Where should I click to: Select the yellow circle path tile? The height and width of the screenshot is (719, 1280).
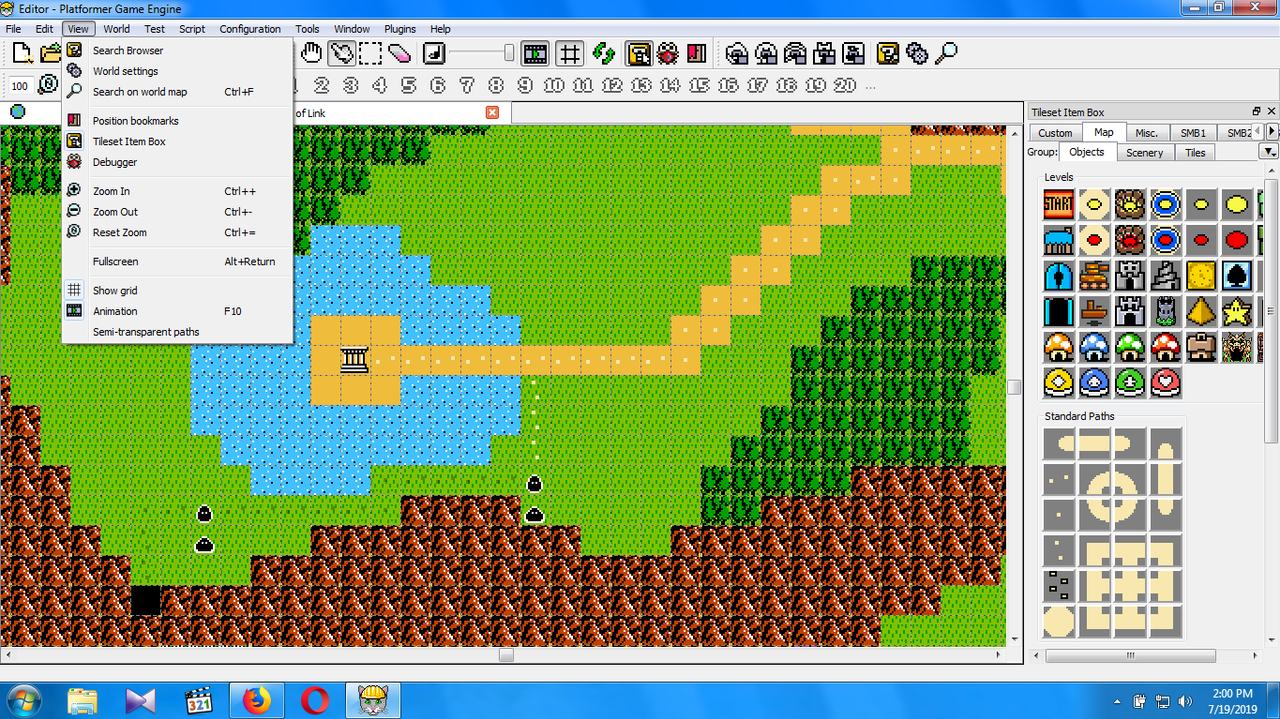1059,621
